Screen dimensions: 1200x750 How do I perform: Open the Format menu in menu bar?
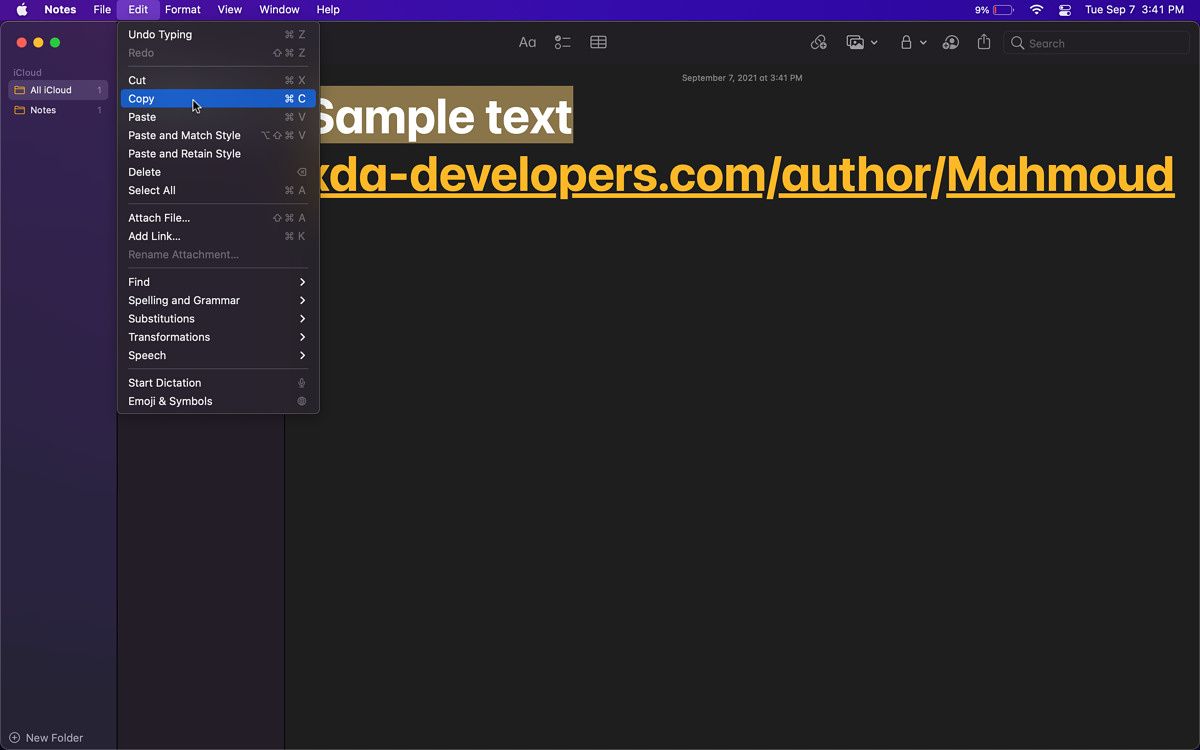[x=183, y=10]
